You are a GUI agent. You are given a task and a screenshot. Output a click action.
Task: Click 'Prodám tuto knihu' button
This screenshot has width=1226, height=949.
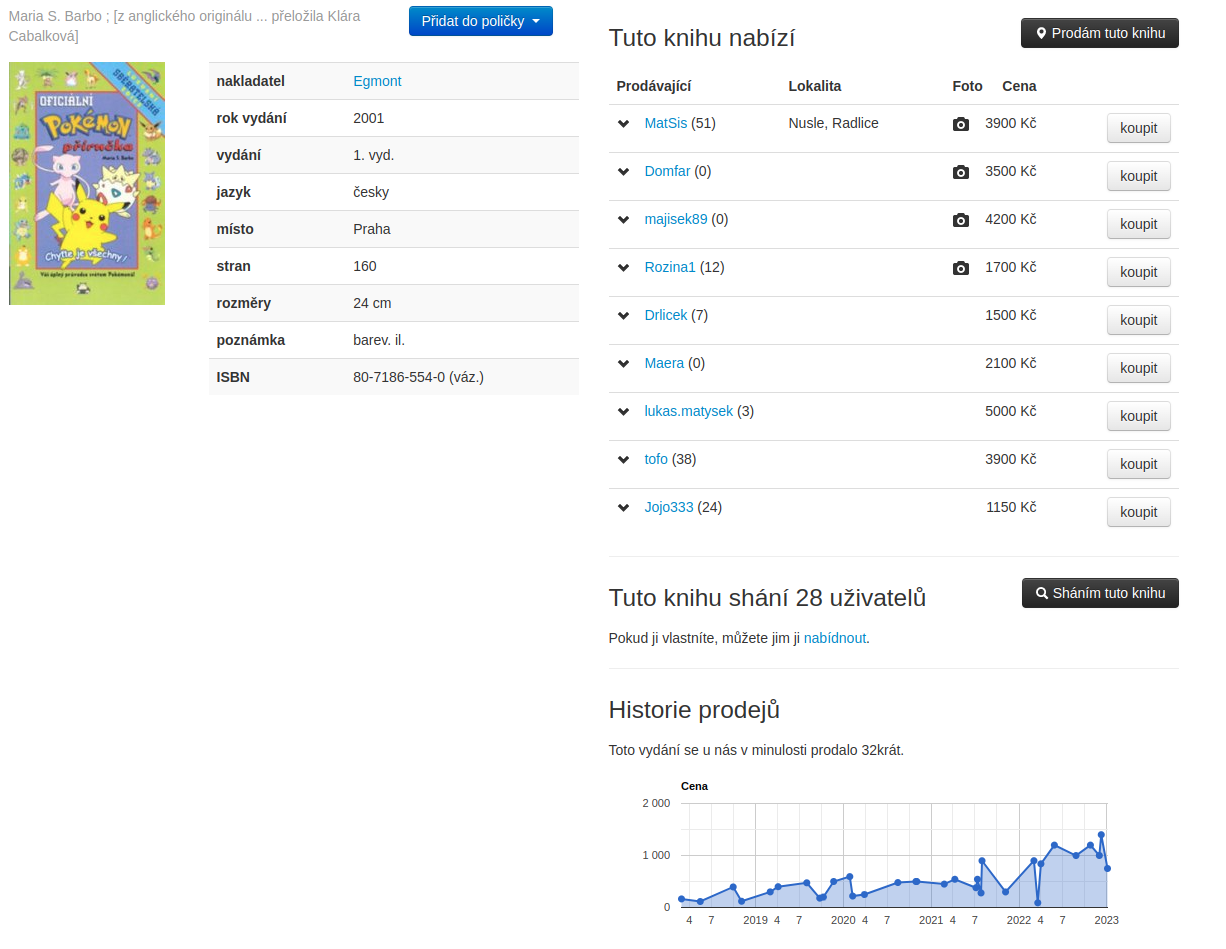[1099, 33]
